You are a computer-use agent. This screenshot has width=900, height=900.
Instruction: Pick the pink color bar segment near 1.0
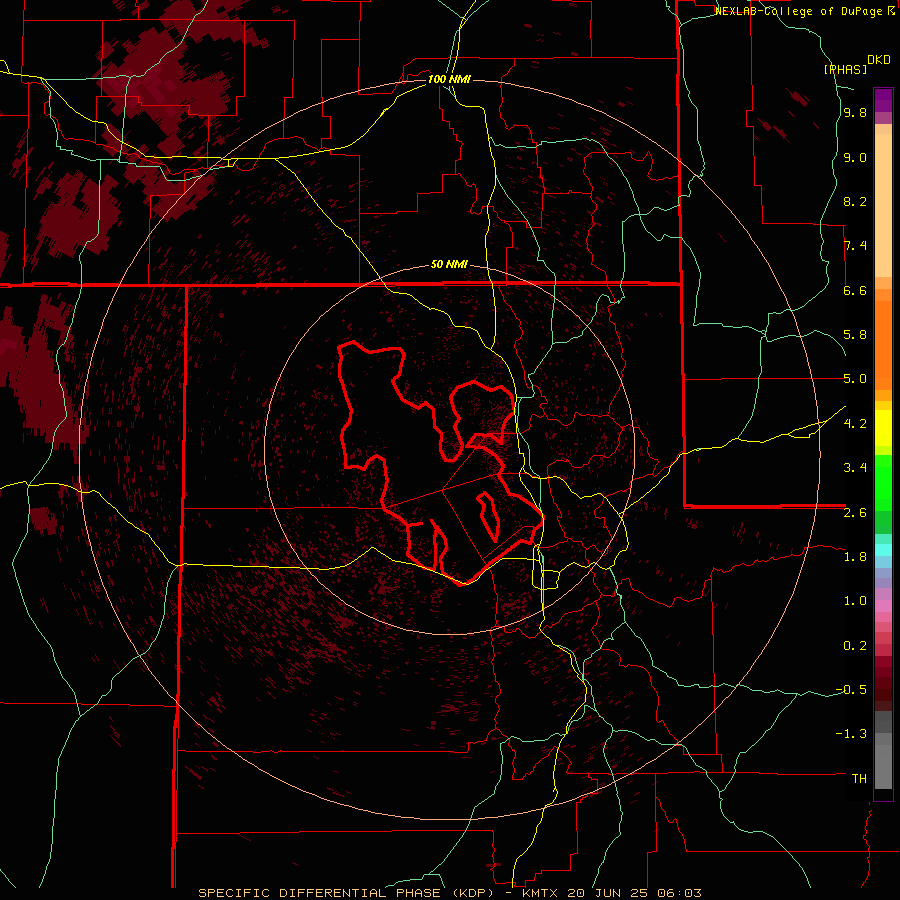pyautogui.click(x=883, y=606)
